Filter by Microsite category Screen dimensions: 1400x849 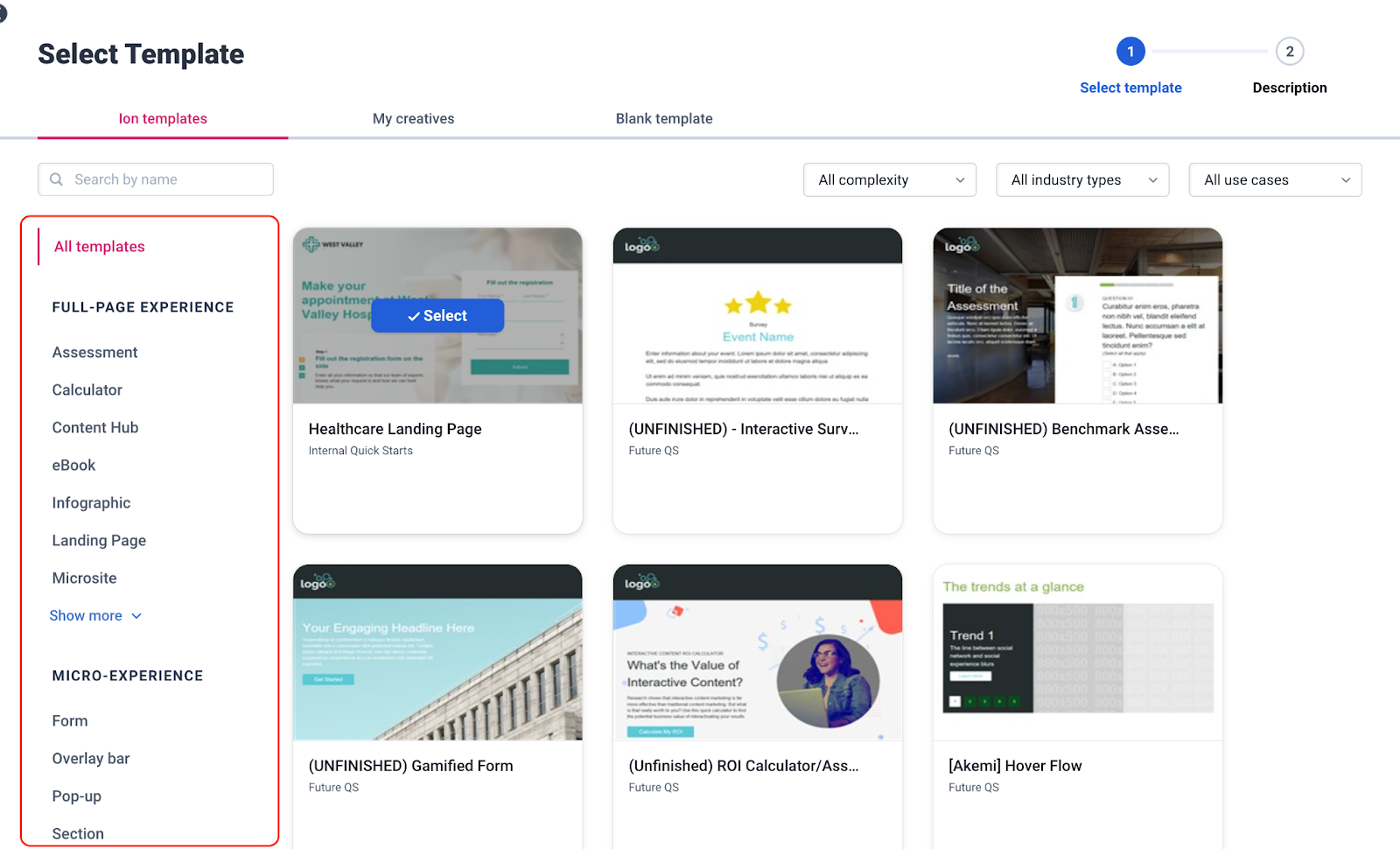(x=84, y=578)
